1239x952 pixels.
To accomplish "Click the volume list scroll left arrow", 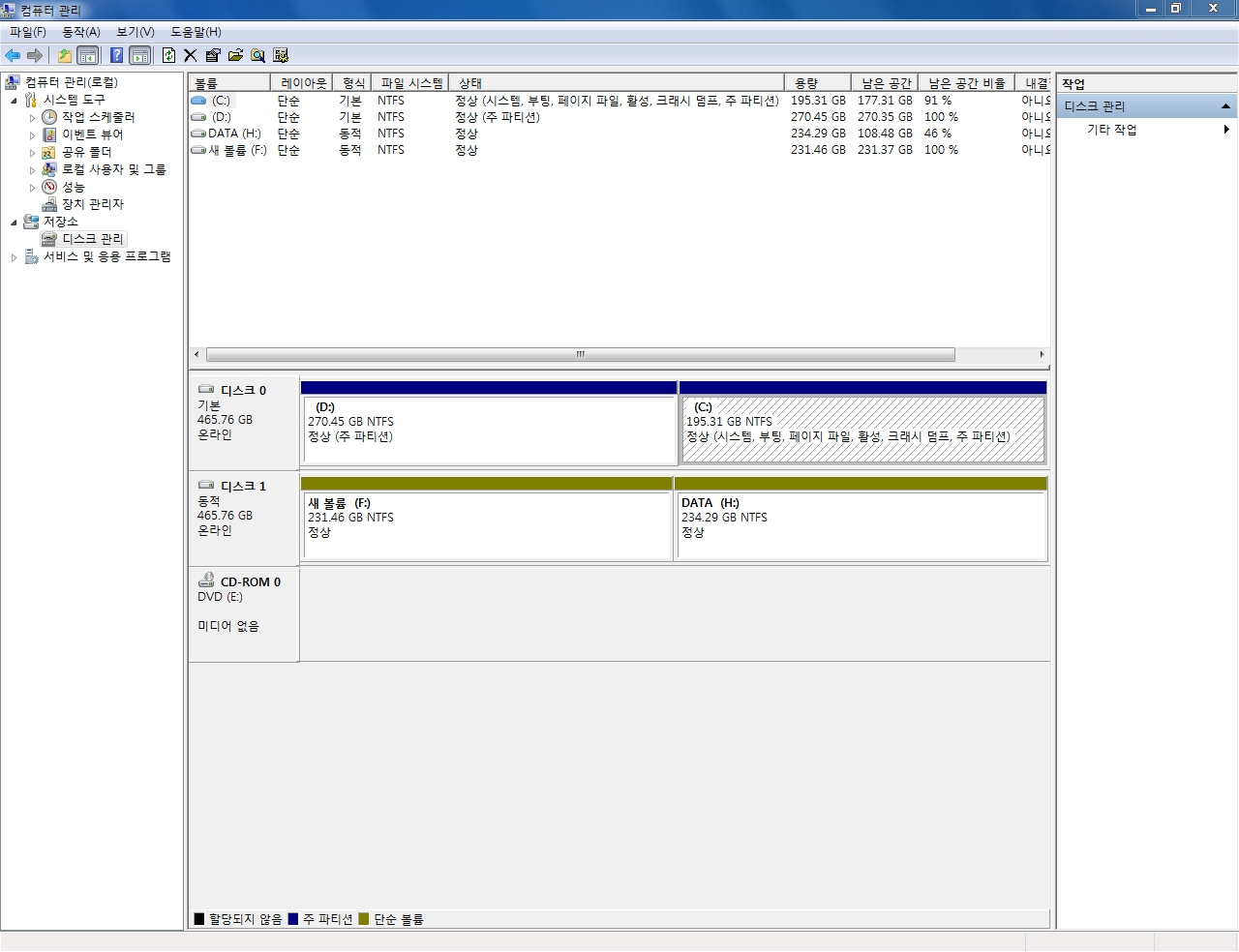I will pos(197,354).
